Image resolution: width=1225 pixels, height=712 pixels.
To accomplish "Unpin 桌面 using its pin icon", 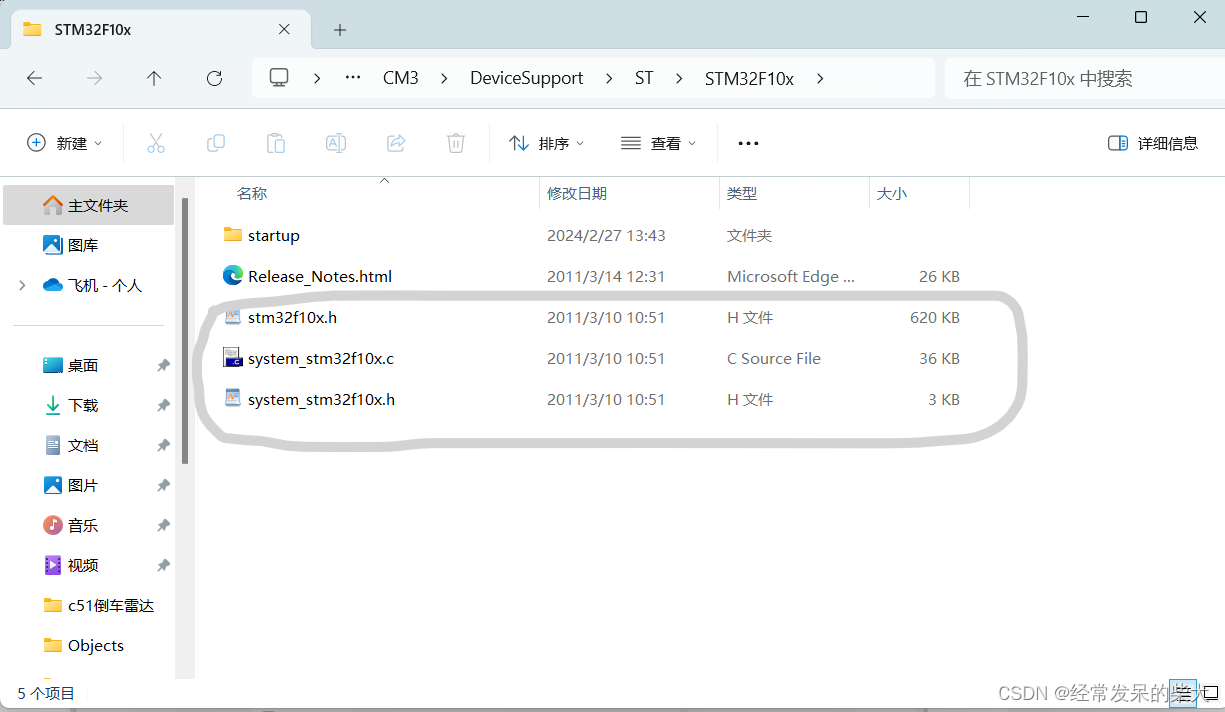I will point(163,366).
